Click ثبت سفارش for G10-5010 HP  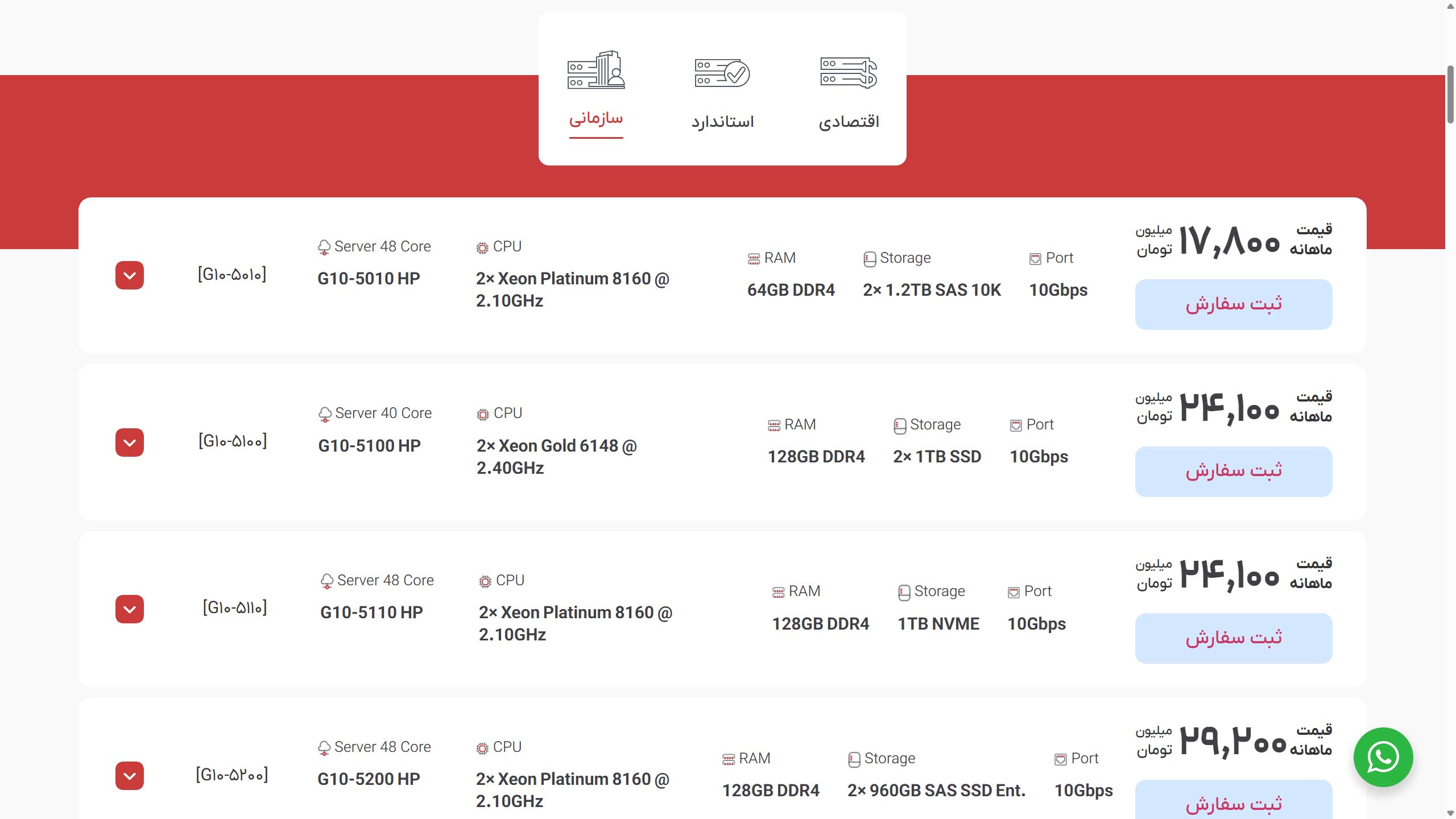click(1234, 304)
